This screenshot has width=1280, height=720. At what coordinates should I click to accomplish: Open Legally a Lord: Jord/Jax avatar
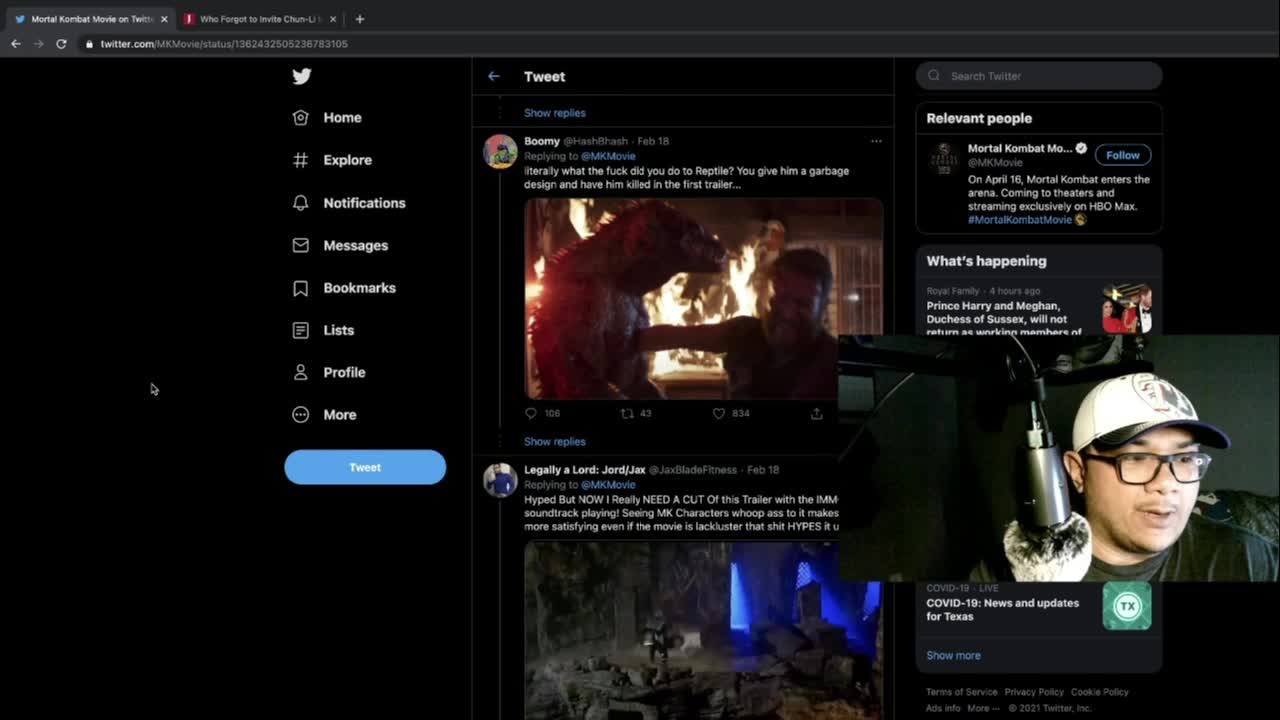tap(500, 480)
